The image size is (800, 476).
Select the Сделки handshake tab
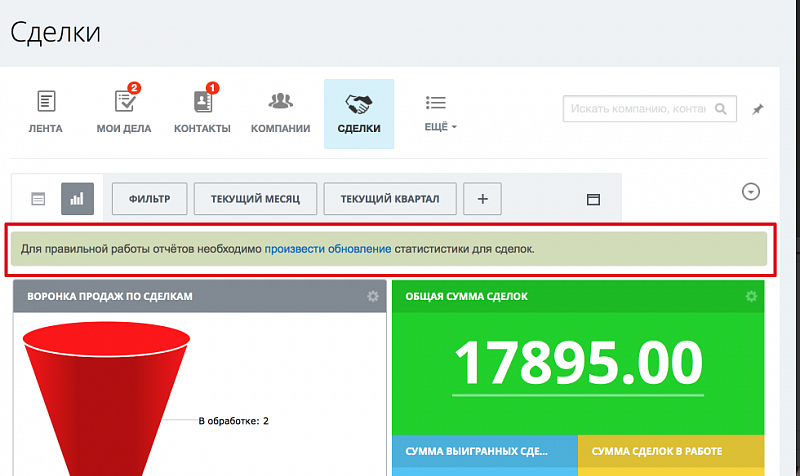[x=359, y=114]
